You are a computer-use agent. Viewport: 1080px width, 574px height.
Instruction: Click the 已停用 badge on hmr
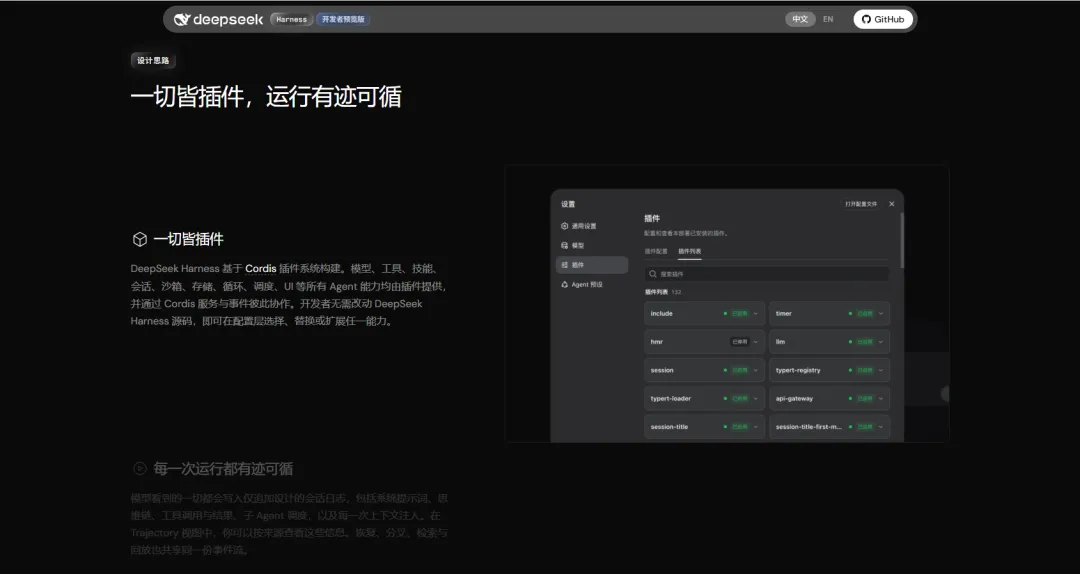click(740, 342)
